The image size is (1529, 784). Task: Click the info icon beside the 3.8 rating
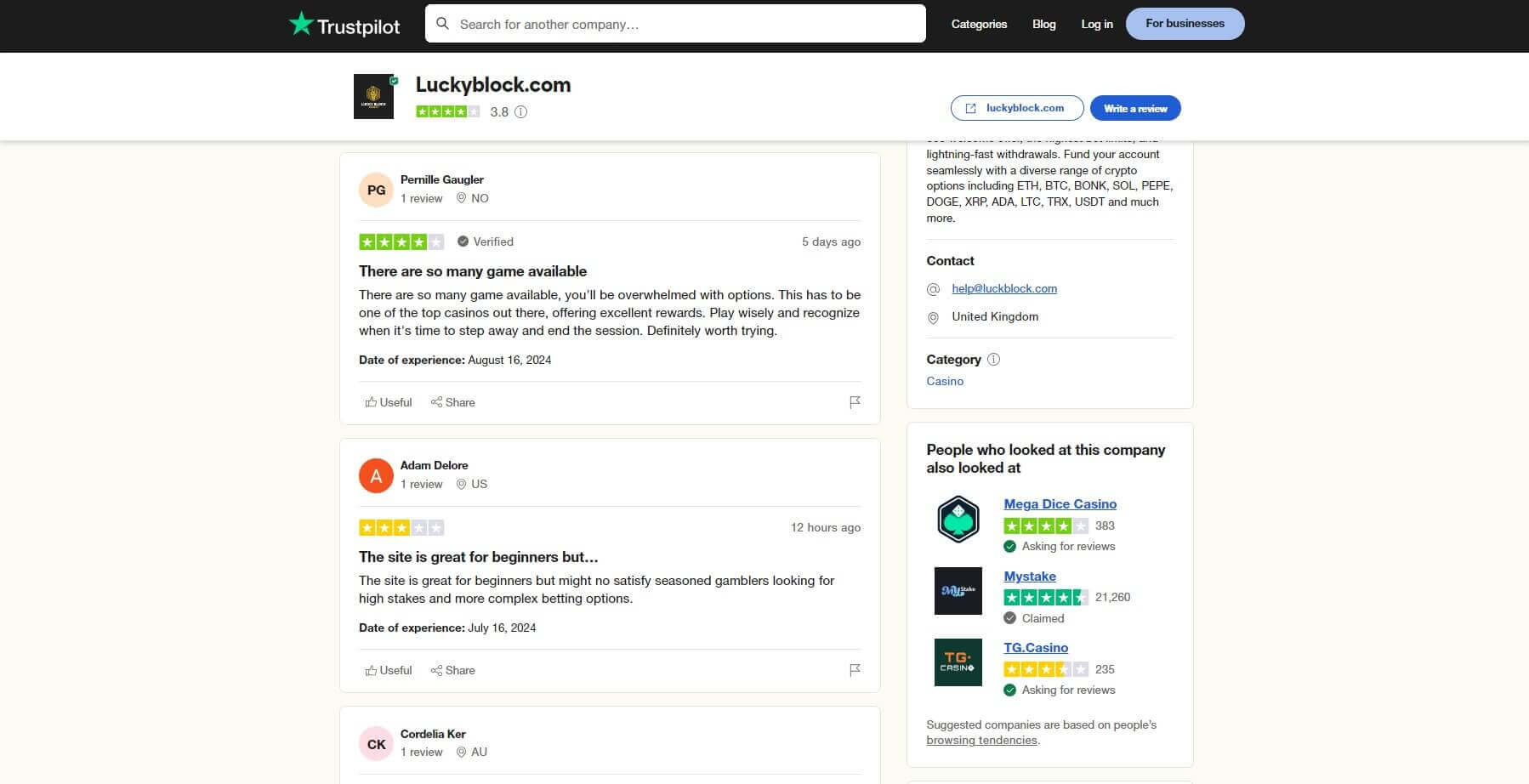click(x=521, y=111)
